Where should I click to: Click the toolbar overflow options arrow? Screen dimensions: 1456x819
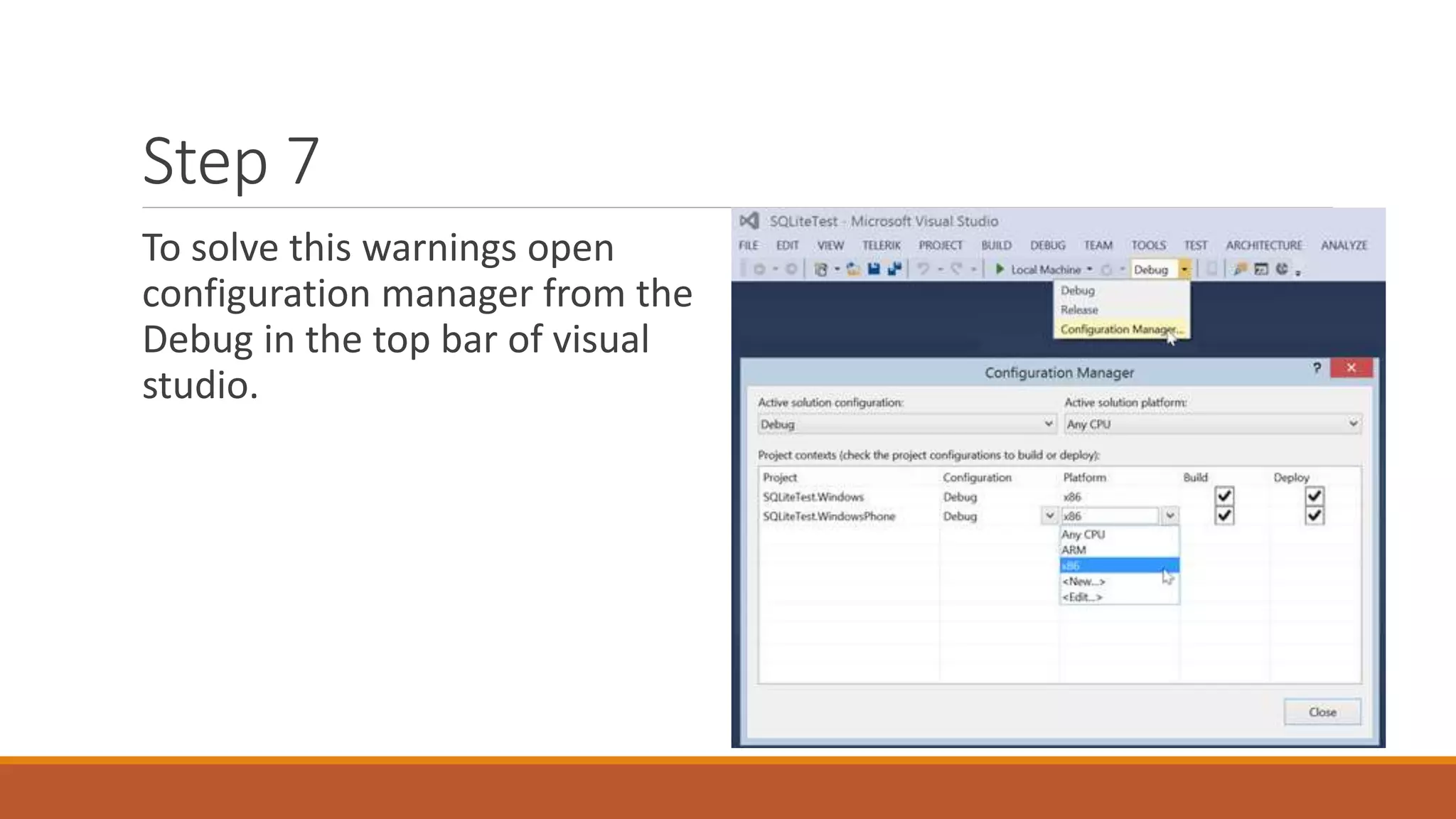point(1297,272)
